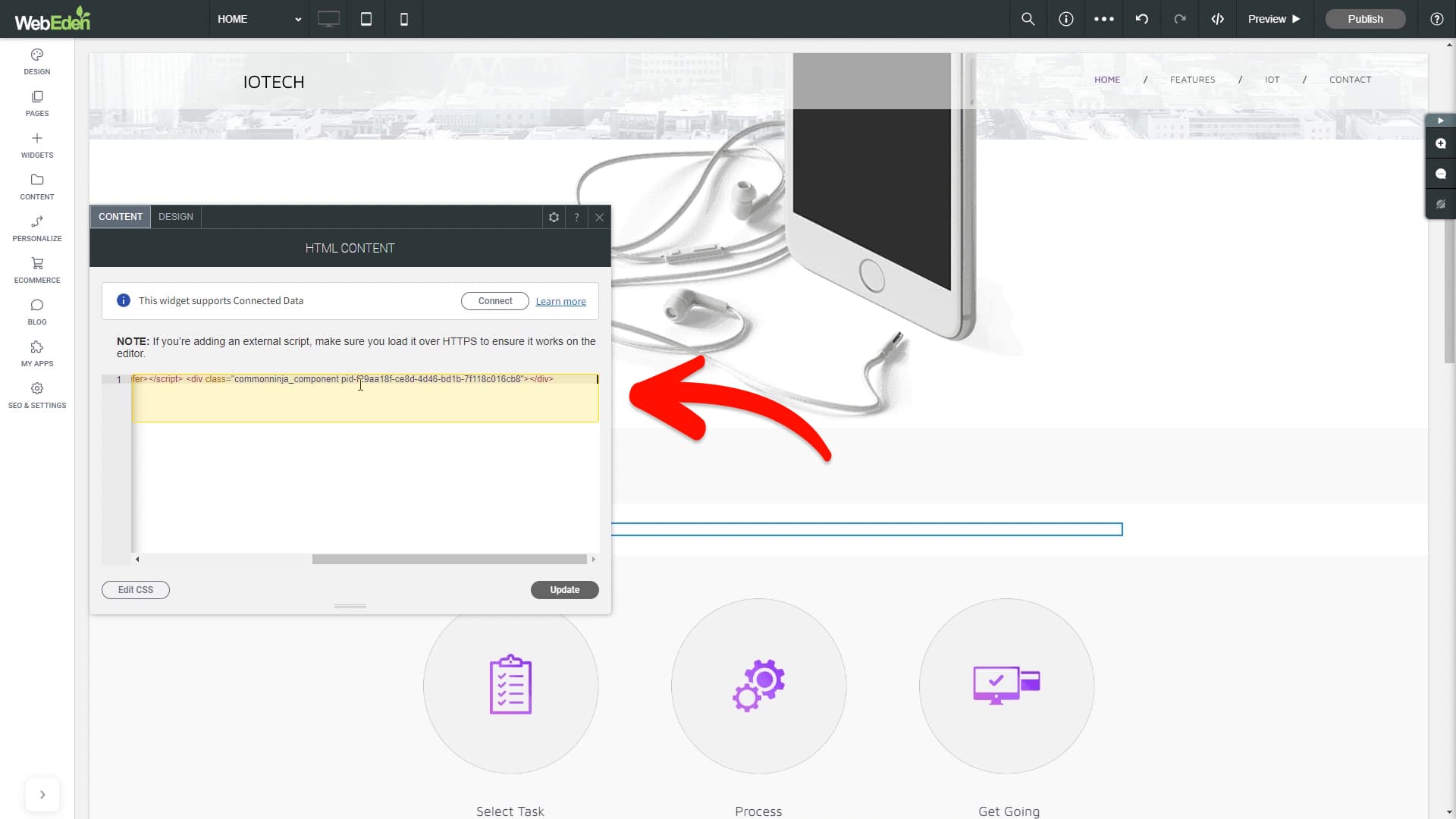
Task: Open SEO & Settings
Action: 36,396
